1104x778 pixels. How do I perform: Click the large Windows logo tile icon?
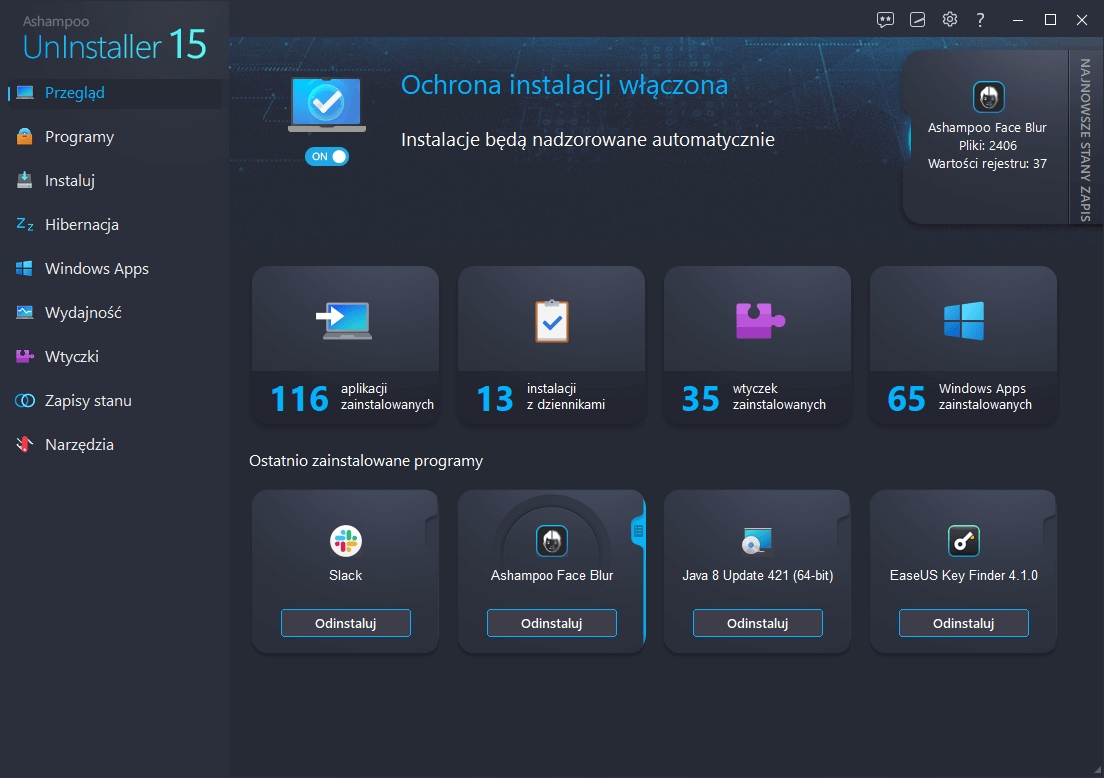coord(964,321)
